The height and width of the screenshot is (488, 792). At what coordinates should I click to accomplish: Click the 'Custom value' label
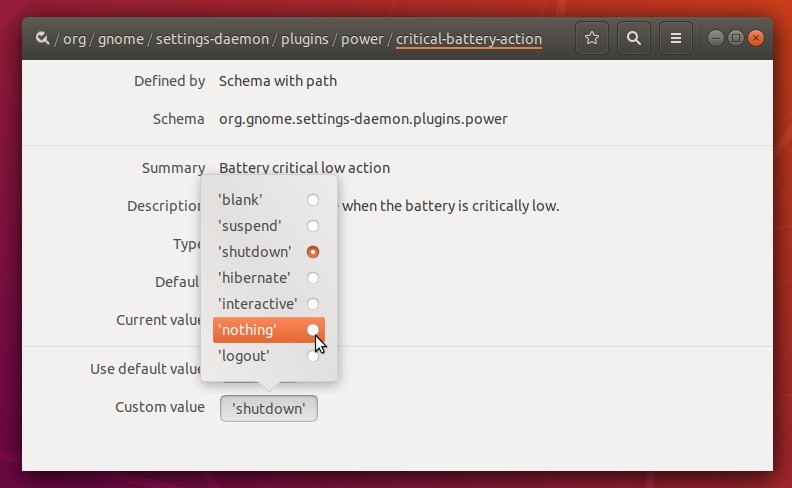click(x=160, y=407)
